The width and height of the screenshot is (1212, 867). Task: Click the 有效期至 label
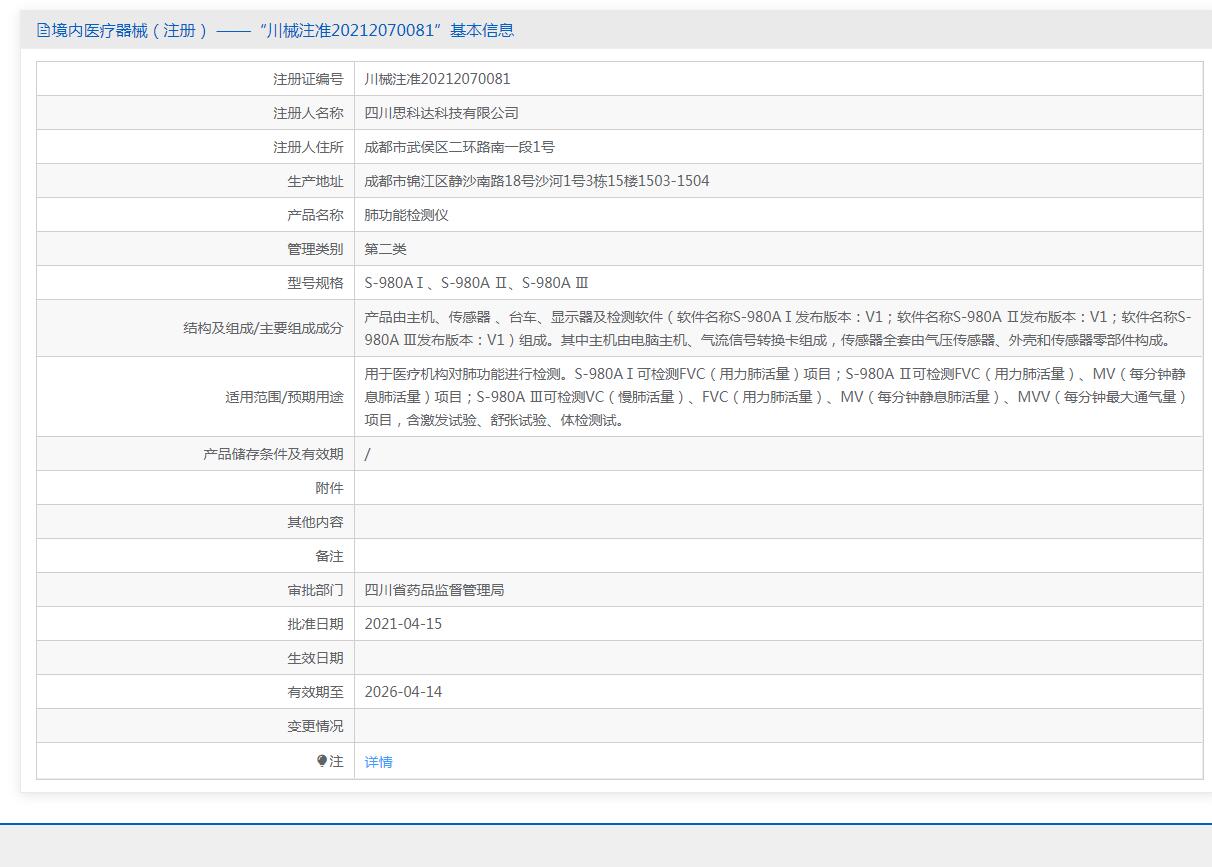click(315, 692)
